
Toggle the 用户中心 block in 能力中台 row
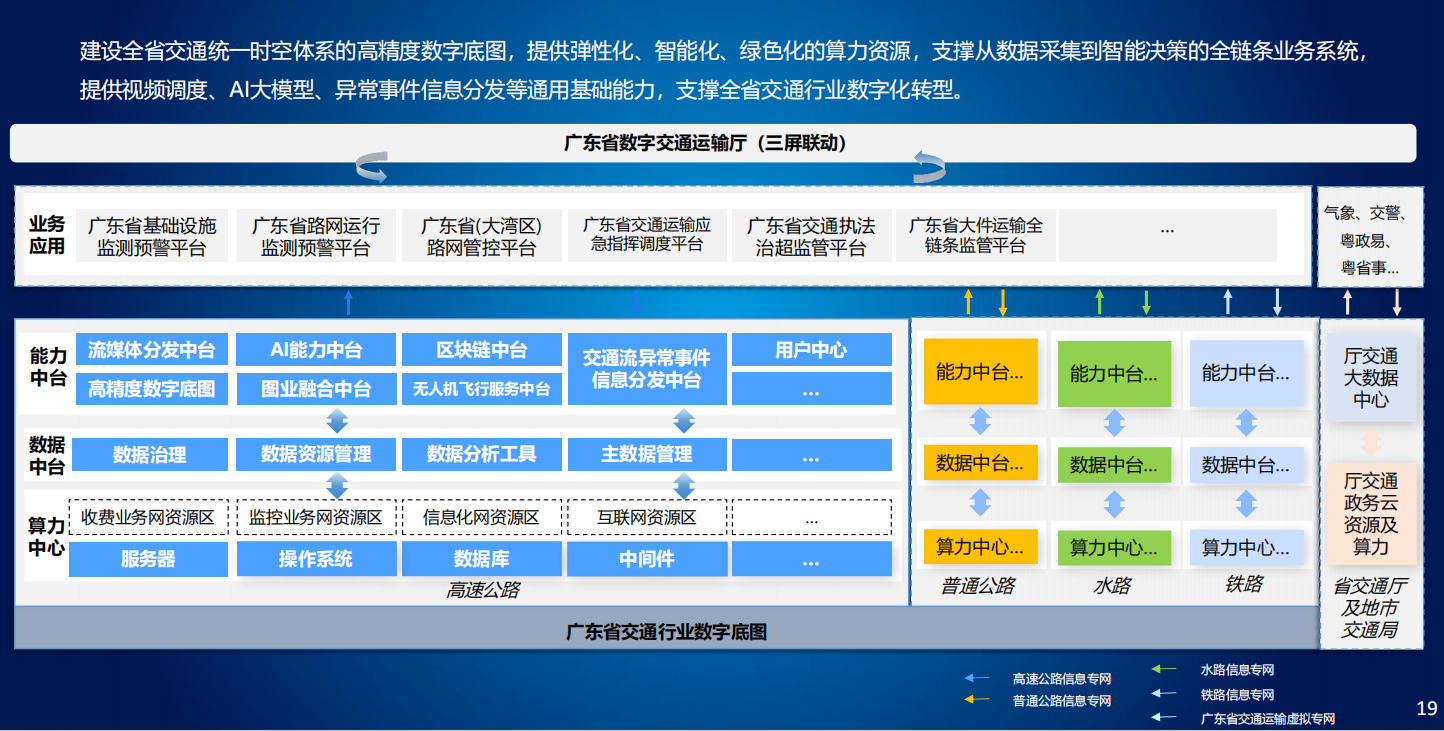point(812,349)
